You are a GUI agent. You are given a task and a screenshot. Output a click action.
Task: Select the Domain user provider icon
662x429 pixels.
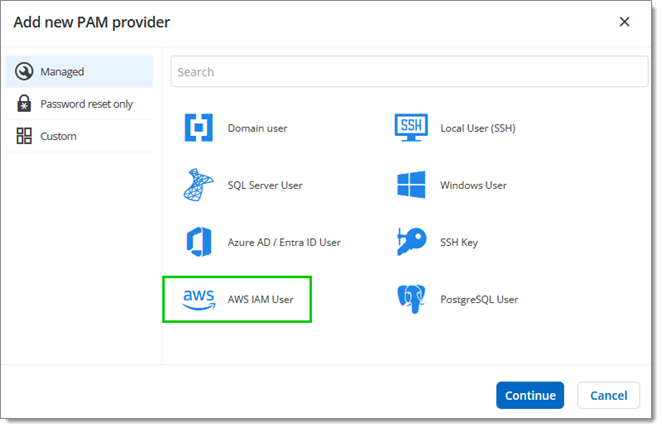coord(199,128)
